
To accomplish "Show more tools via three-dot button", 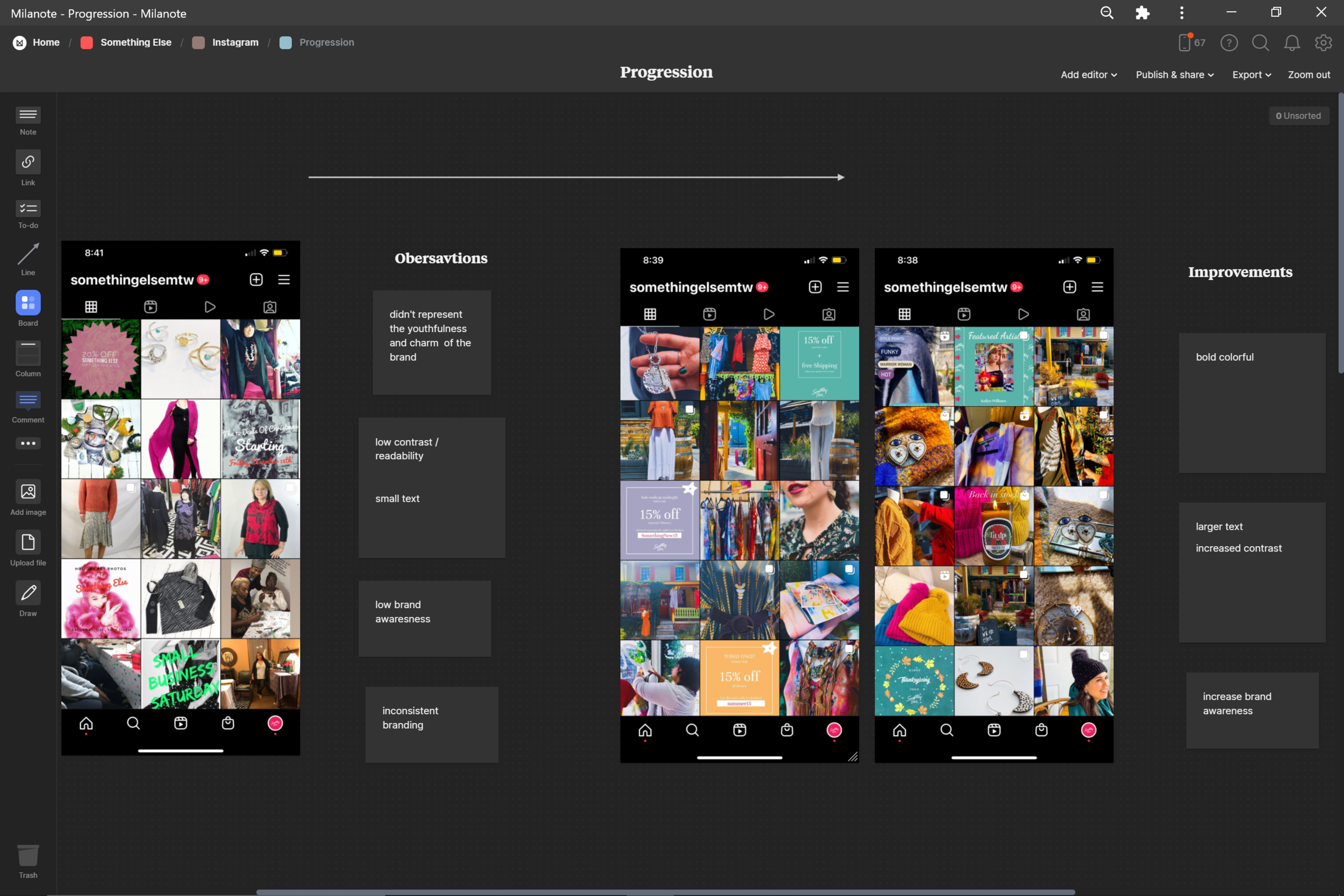I will click(27, 443).
